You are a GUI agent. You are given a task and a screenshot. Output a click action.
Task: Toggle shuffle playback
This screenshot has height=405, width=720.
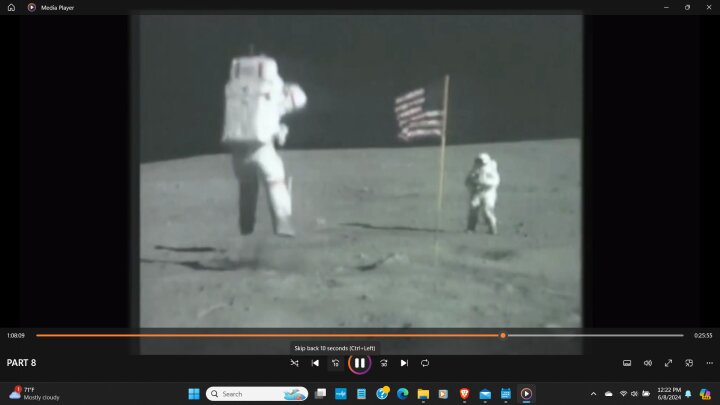click(294, 363)
